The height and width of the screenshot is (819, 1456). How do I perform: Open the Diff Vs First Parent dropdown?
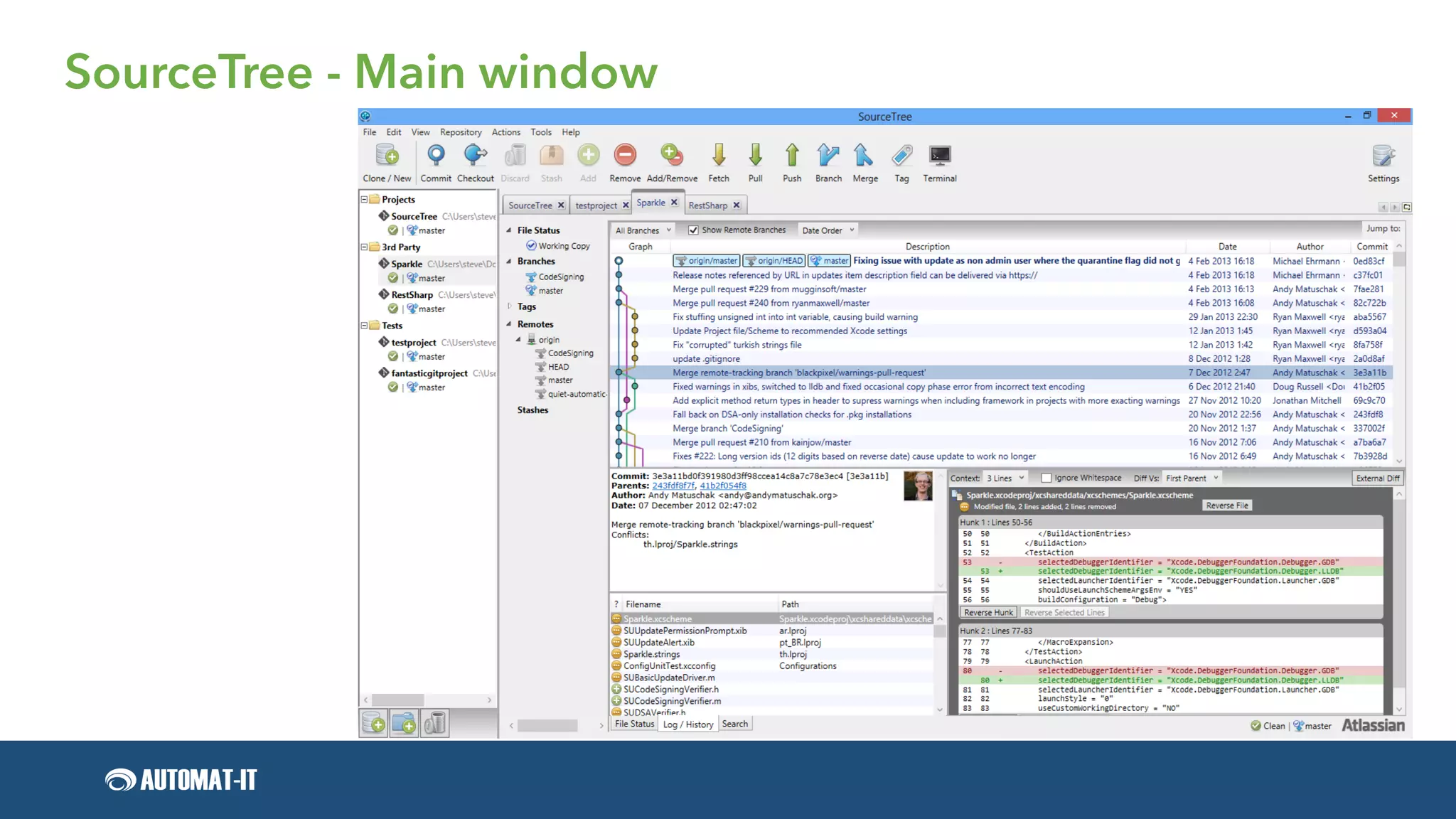pos(1193,478)
